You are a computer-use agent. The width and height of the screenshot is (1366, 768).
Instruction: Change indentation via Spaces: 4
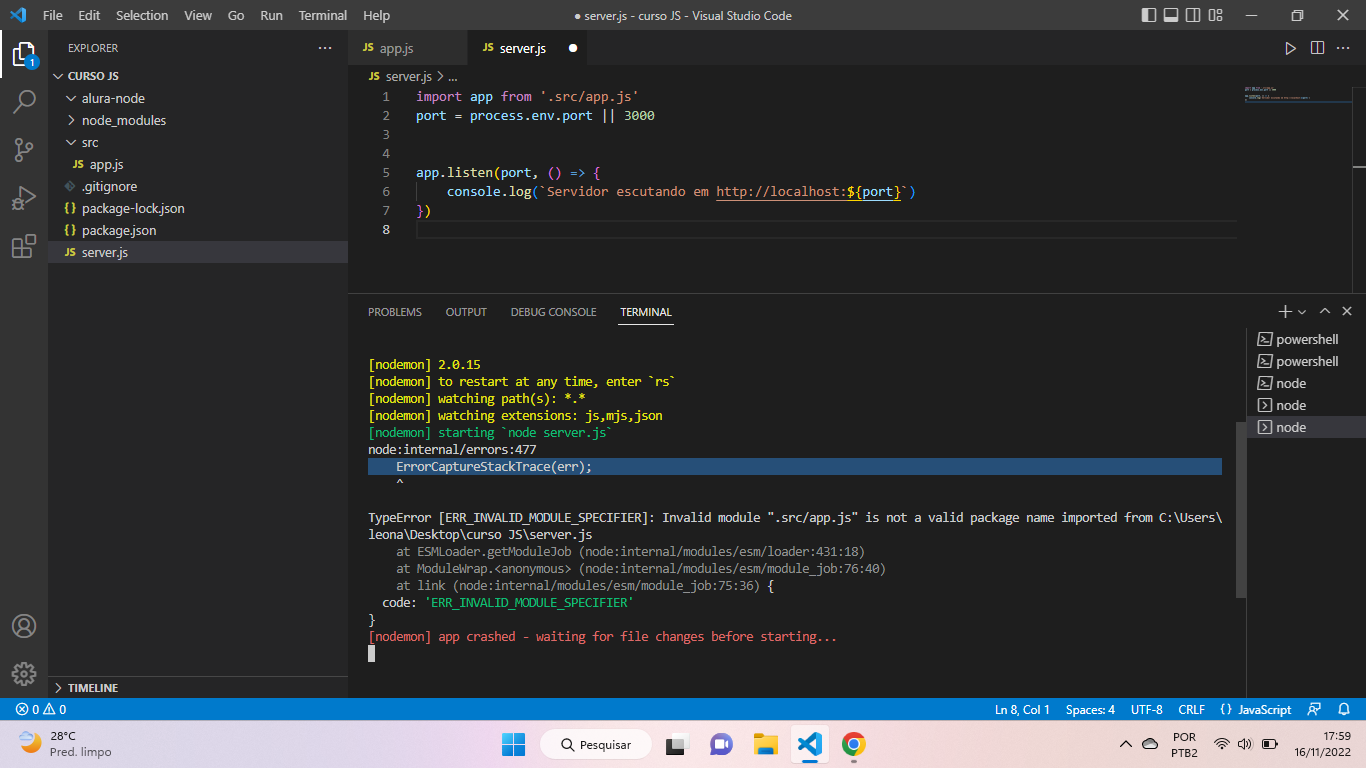1090,709
